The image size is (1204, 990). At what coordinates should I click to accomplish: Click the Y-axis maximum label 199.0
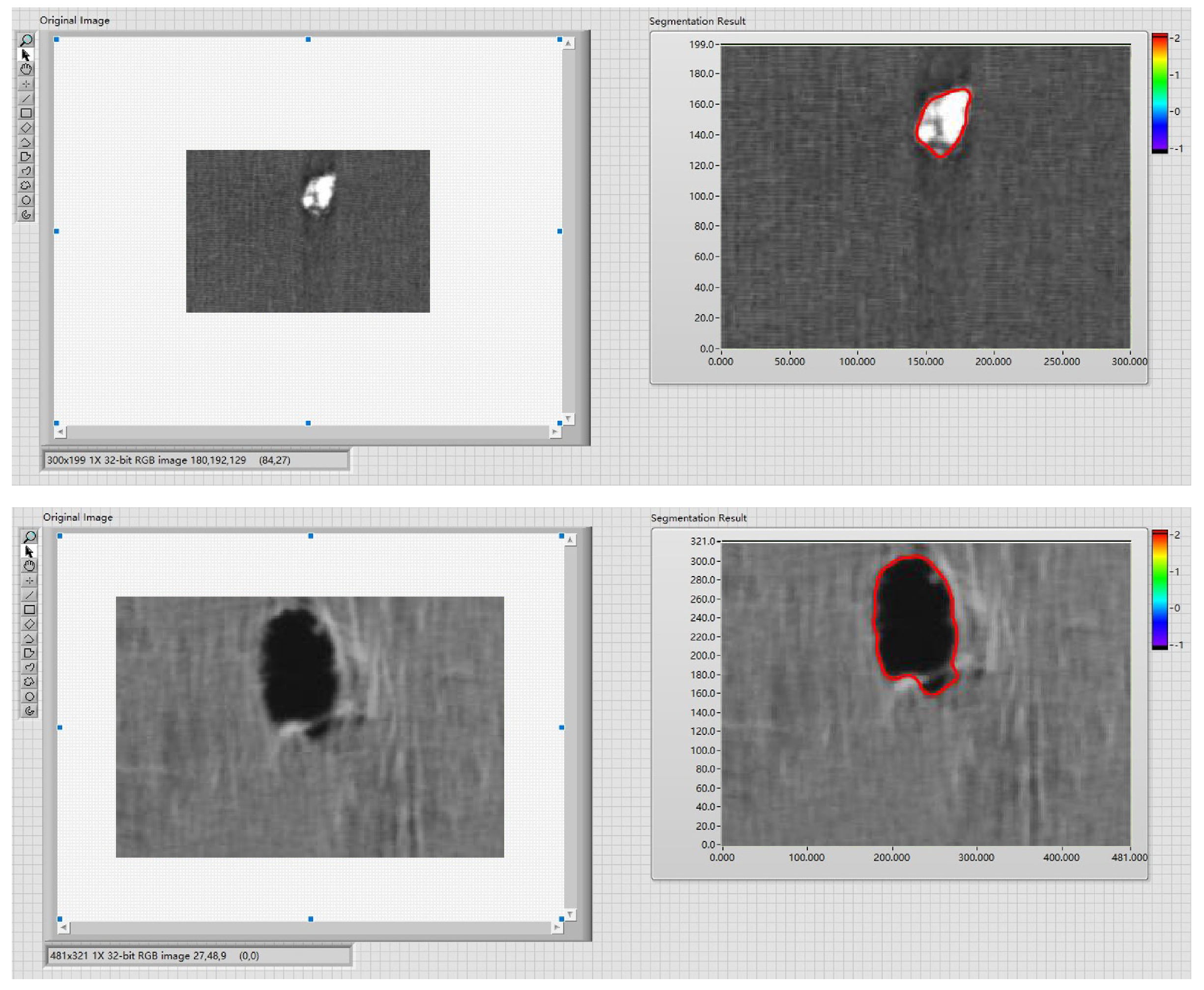[x=701, y=44]
